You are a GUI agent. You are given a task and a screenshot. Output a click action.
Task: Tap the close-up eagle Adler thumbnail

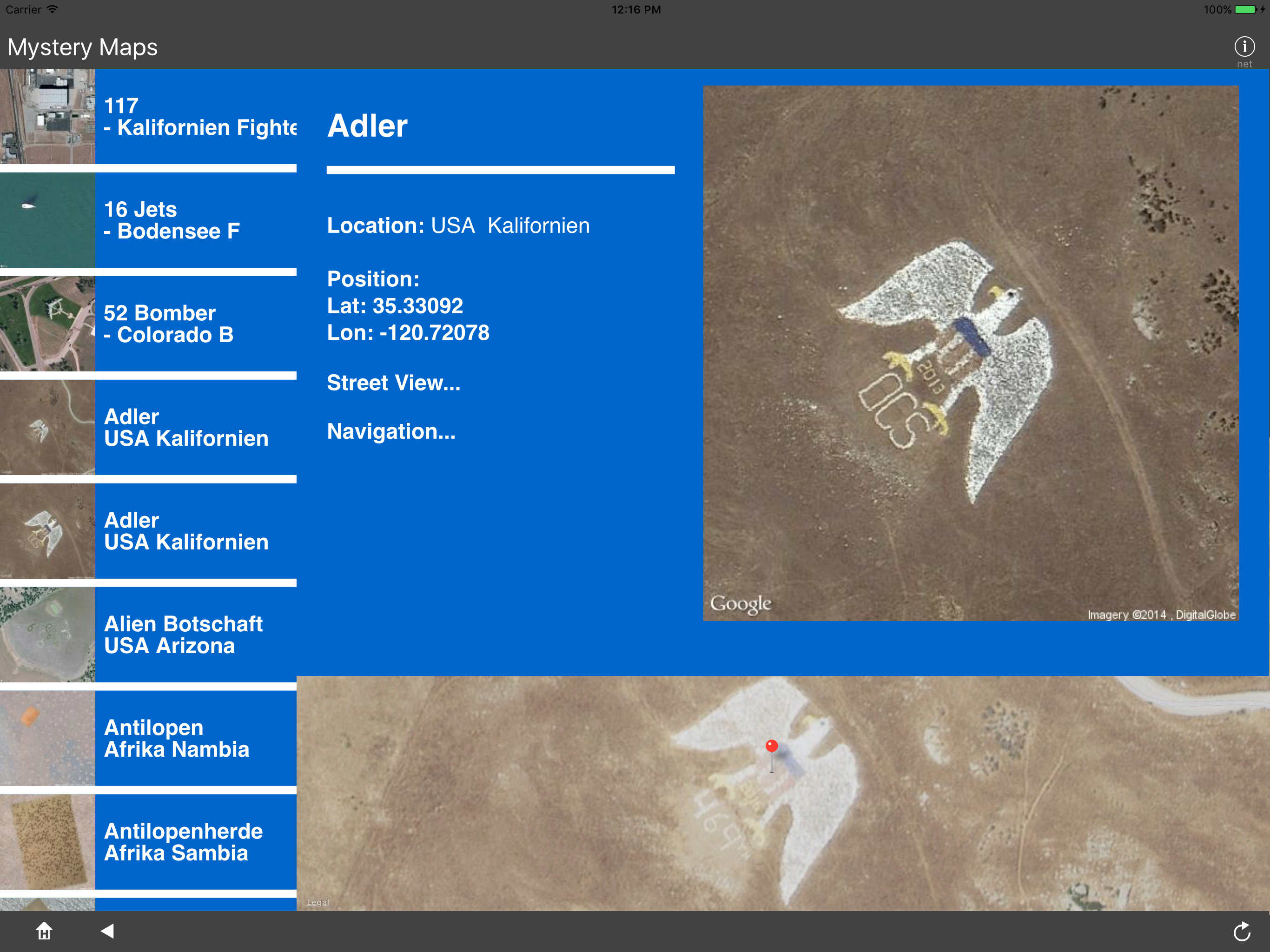[x=47, y=531]
